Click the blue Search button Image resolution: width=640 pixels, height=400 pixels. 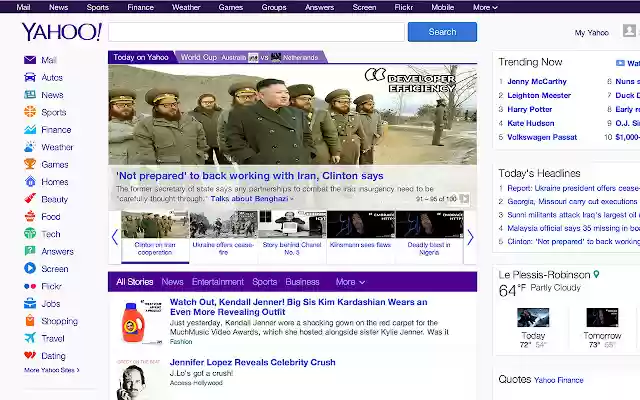442,32
